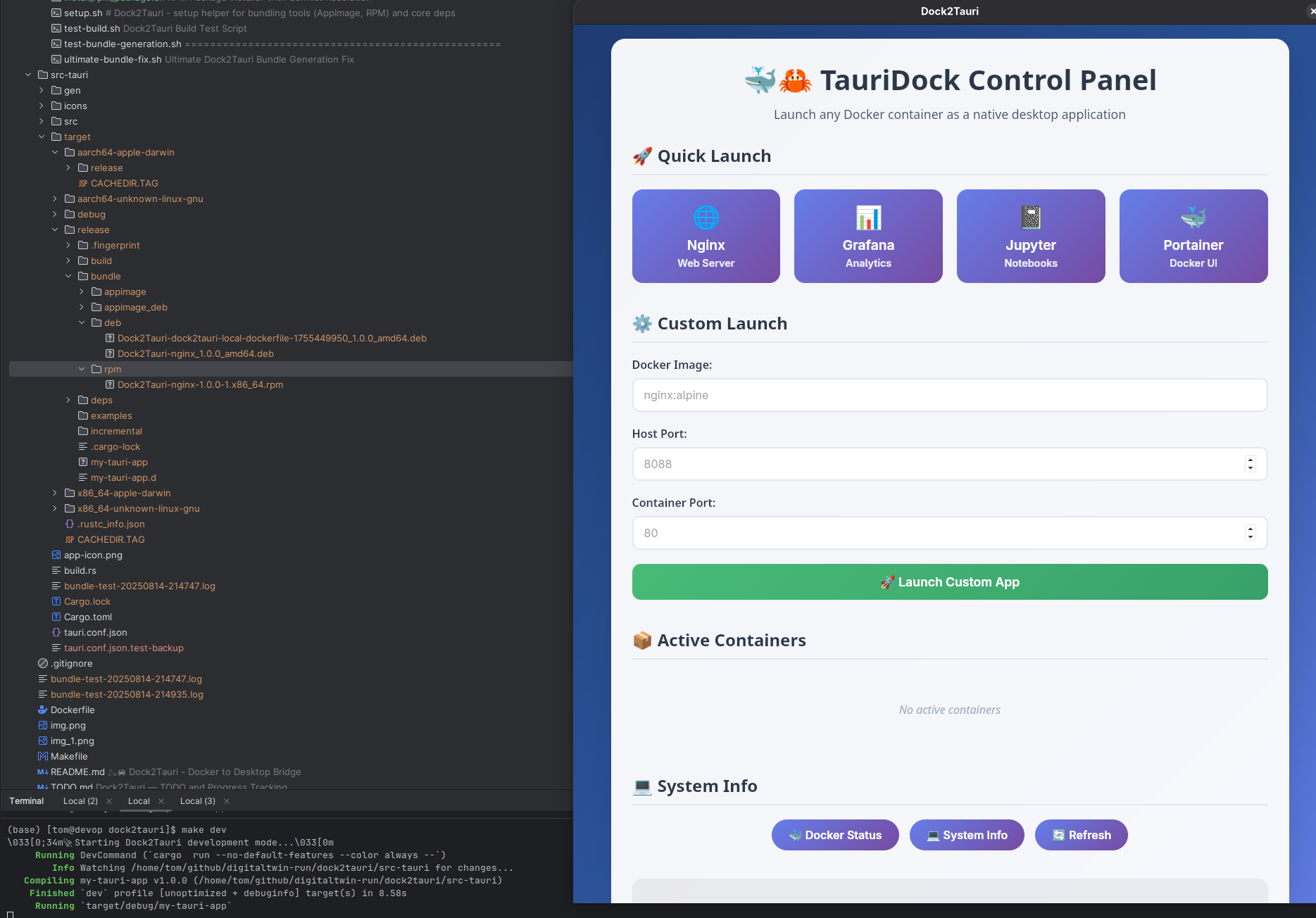
Task: Switch to the Local (2) terminal tab
Action: click(x=80, y=801)
